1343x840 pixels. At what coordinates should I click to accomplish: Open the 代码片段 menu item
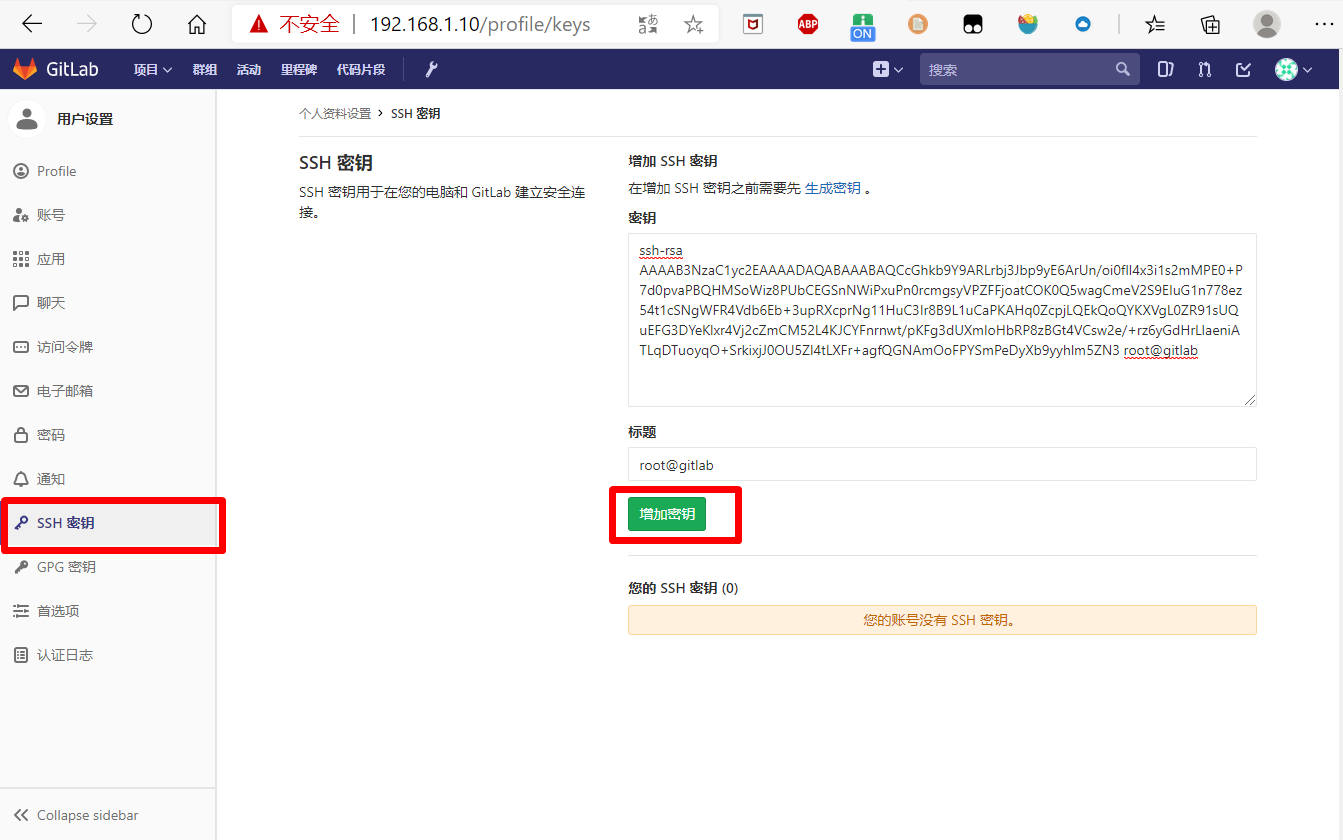tap(361, 69)
